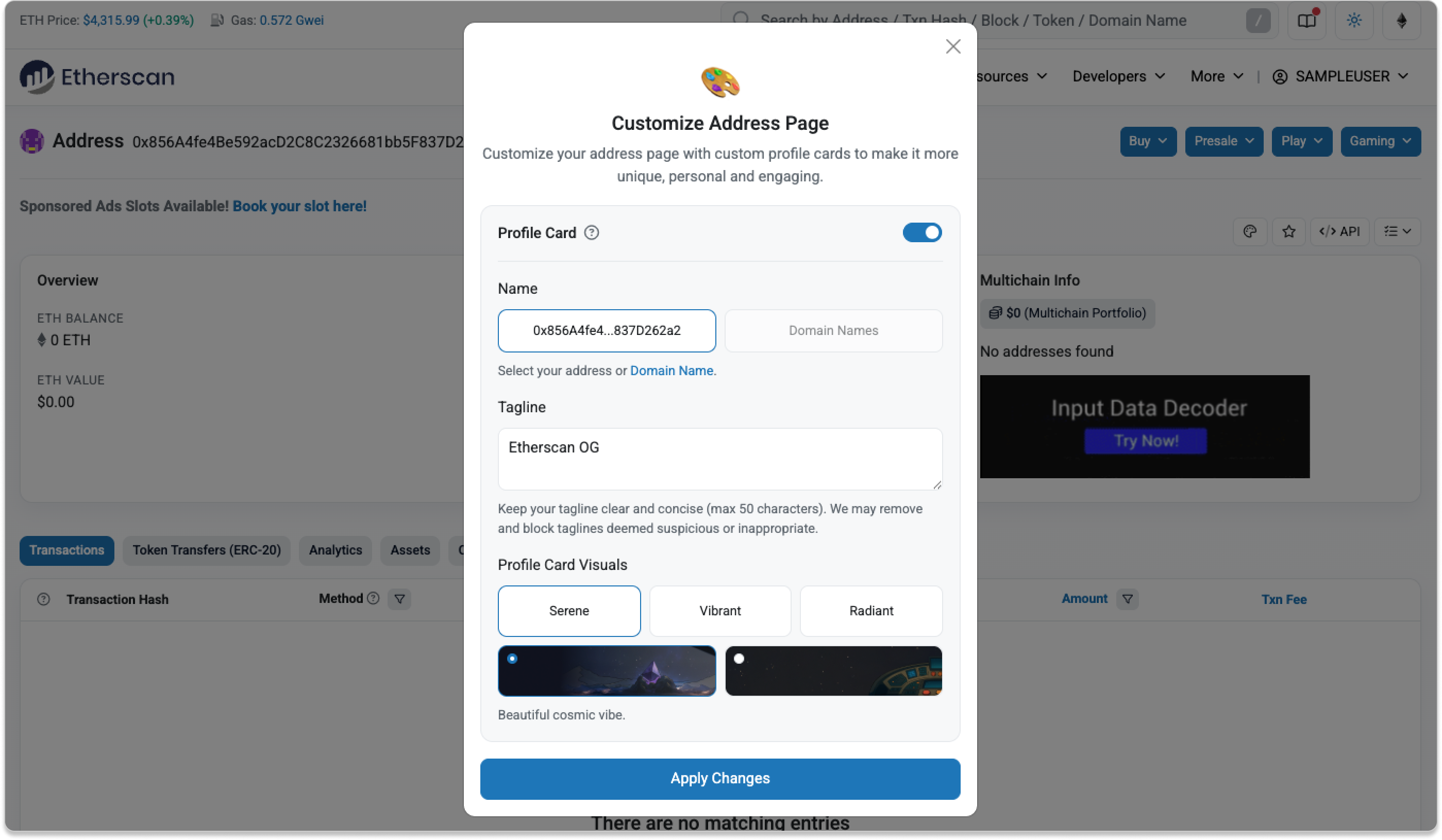The image size is (1442, 840).
Task: Open the Gaming dropdown button
Action: tap(1380, 141)
